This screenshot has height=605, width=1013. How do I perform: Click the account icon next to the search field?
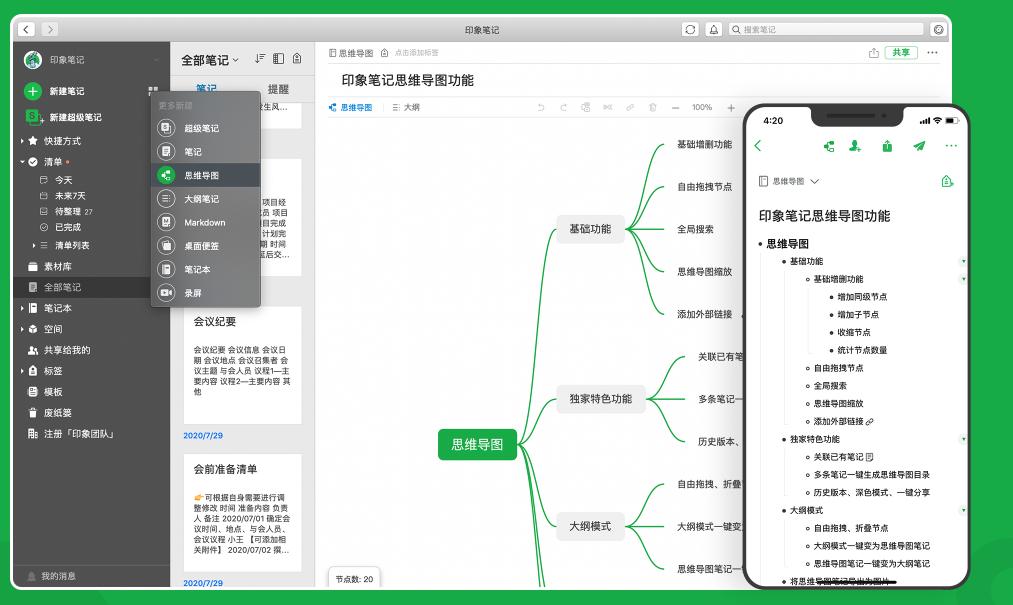click(x=938, y=29)
